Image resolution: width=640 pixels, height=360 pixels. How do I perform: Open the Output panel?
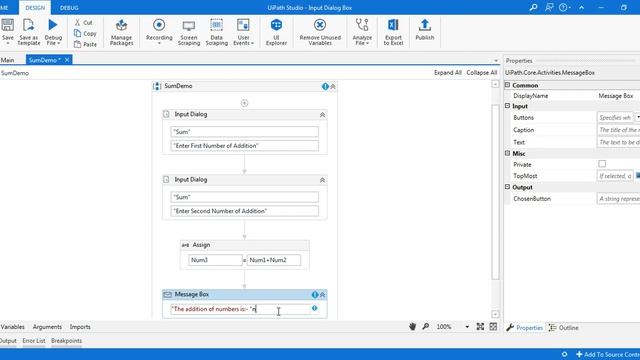pyautogui.click(x=8, y=341)
